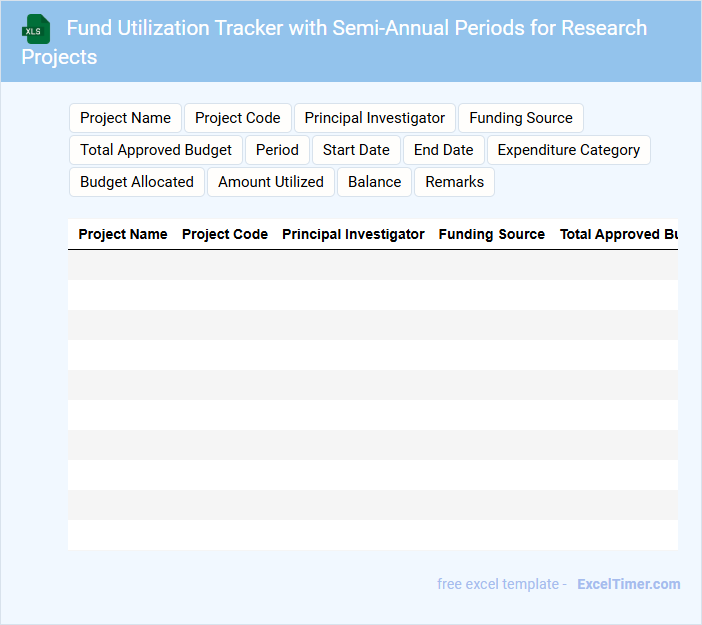This screenshot has height=625, width=702.
Task: Select the Project Name tag
Action: 125,118
